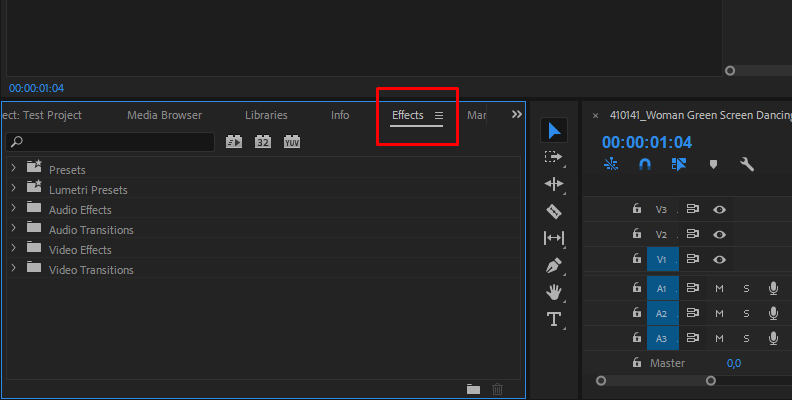
Task: Open timeline wrench display settings
Action: tap(746, 164)
